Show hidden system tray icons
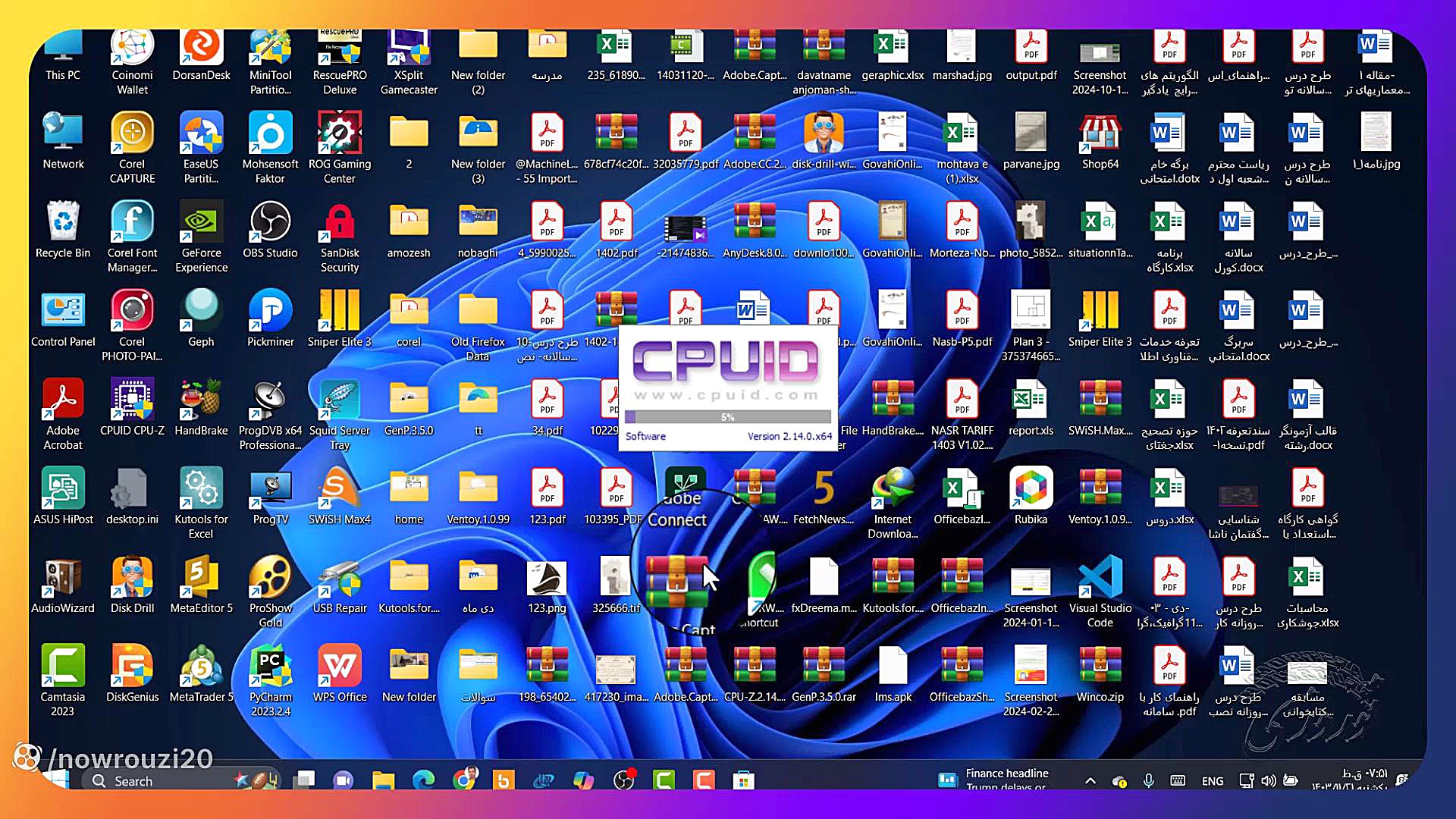 pos(1090,780)
